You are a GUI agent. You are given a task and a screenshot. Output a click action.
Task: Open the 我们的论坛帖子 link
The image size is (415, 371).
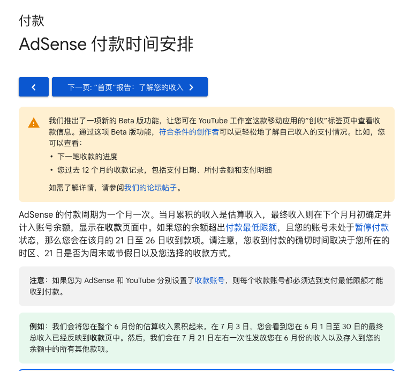click(x=150, y=188)
